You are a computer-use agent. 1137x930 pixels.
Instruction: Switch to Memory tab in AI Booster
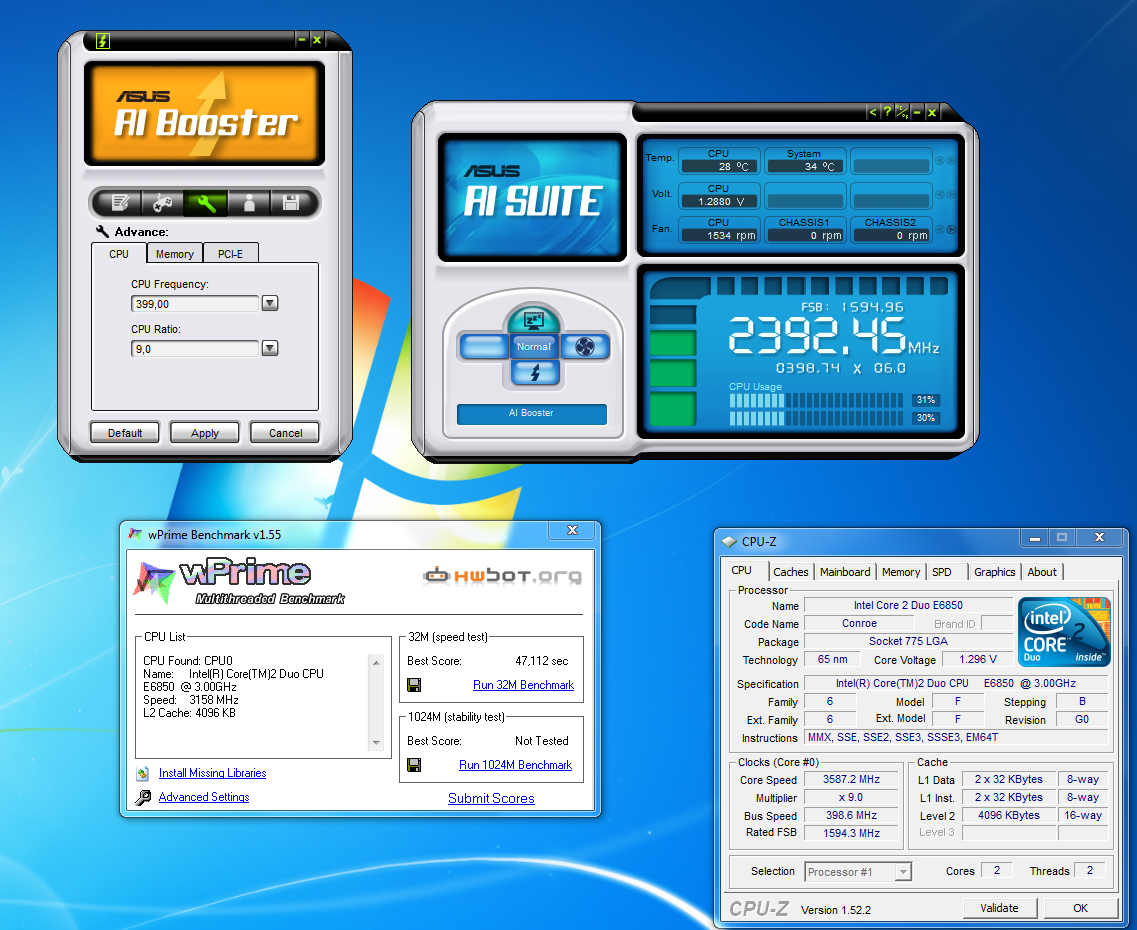point(175,254)
